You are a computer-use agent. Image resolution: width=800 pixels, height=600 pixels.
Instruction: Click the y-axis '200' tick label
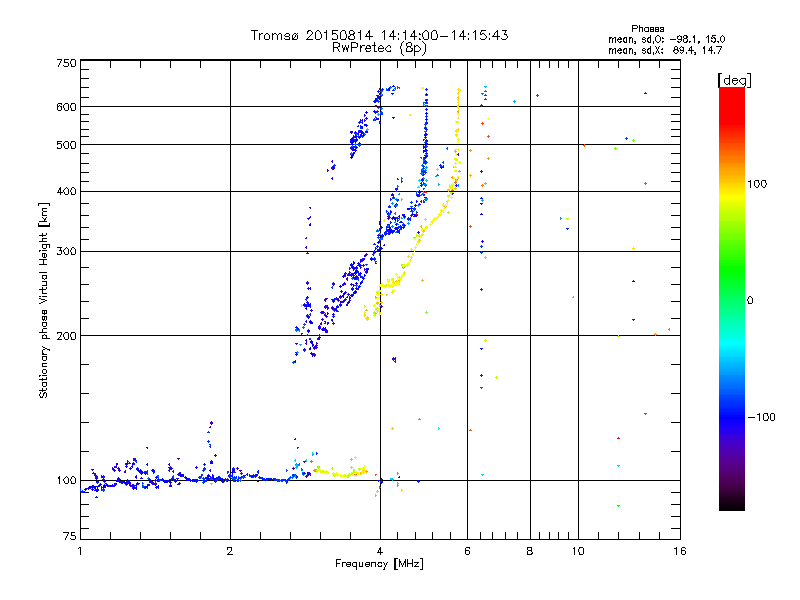tap(67, 336)
